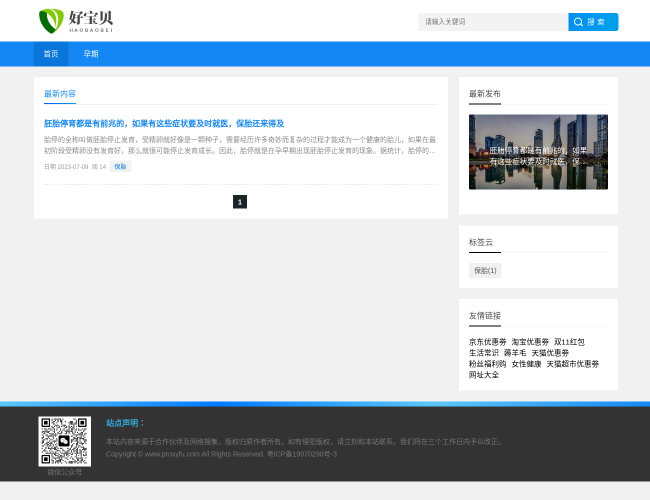The height and width of the screenshot is (500, 650).
Task: Open the 首页 navigation tab
Action: 51,54
